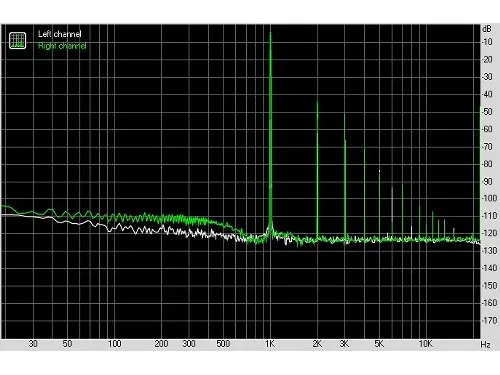The height and width of the screenshot is (375, 500).
Task: Click the -70 dB scale label
Action: (487, 146)
